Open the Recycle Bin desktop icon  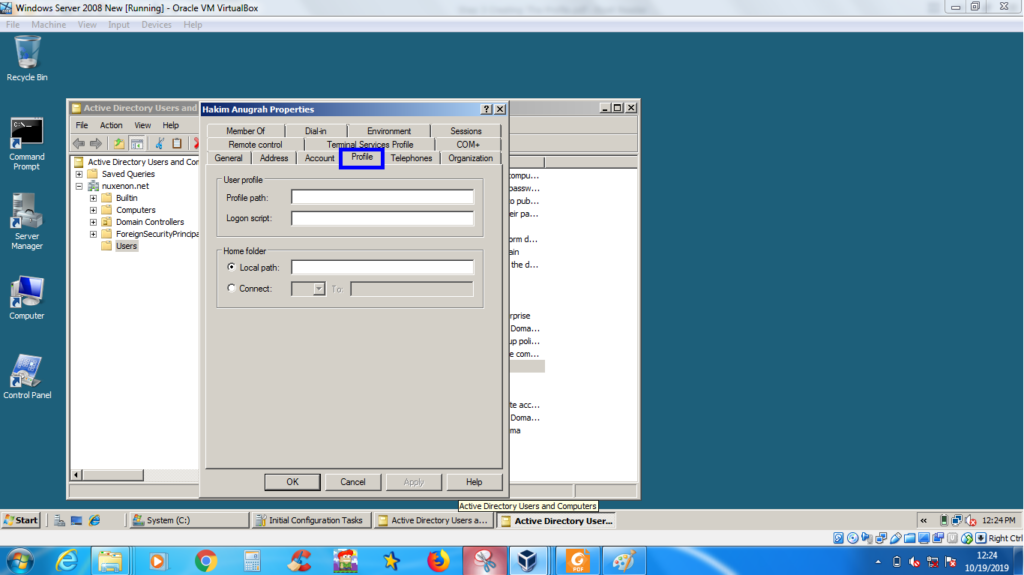(27, 59)
